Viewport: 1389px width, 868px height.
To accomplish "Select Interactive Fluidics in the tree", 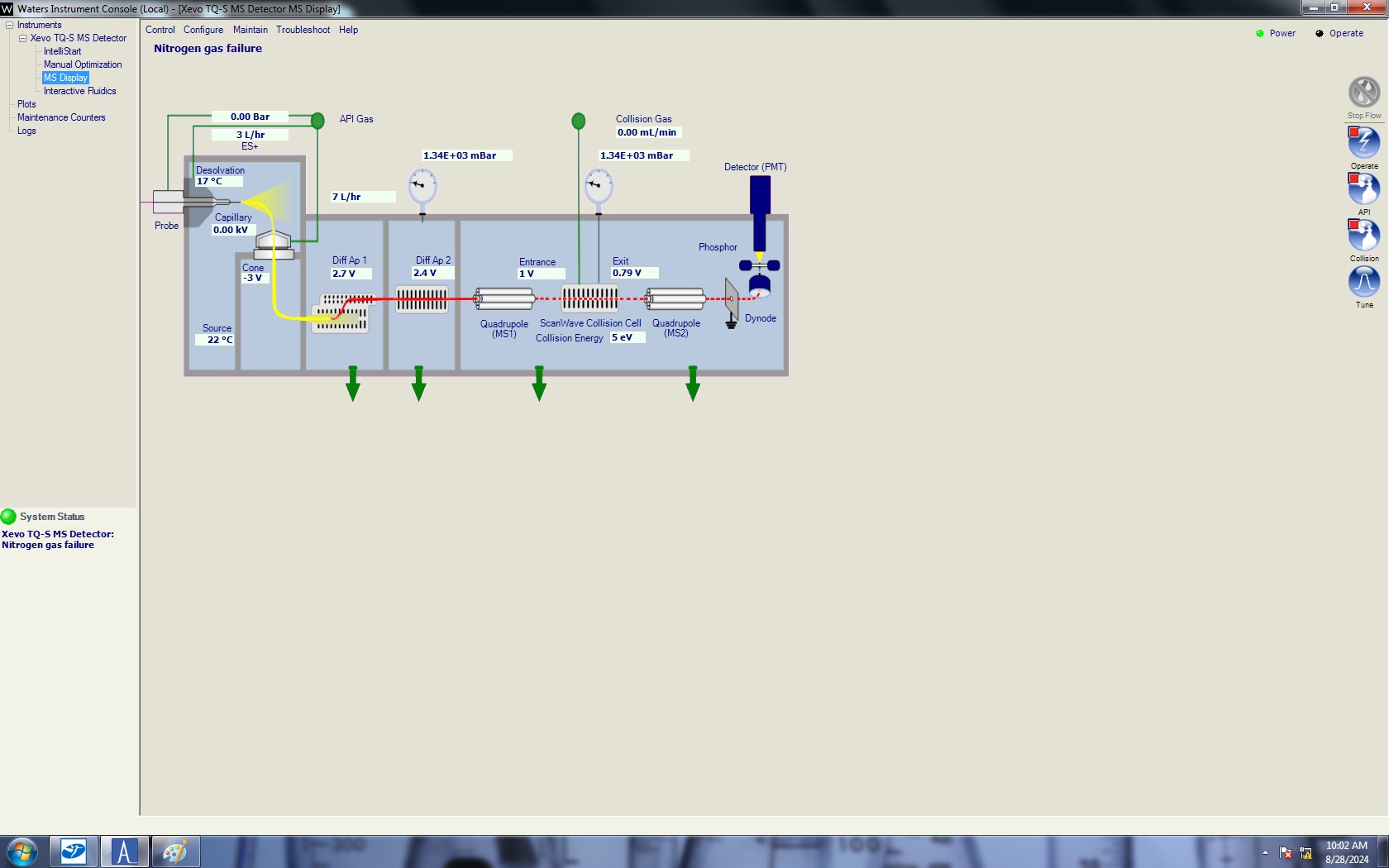I will pos(79,91).
